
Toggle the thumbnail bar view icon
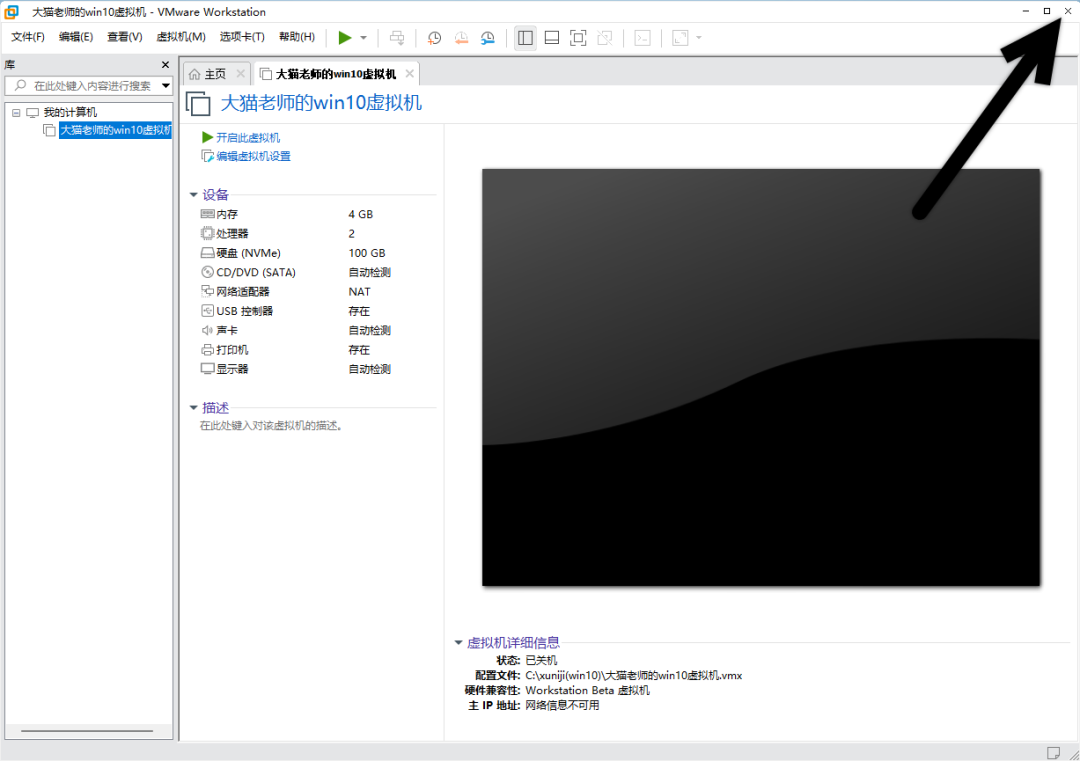pos(551,38)
